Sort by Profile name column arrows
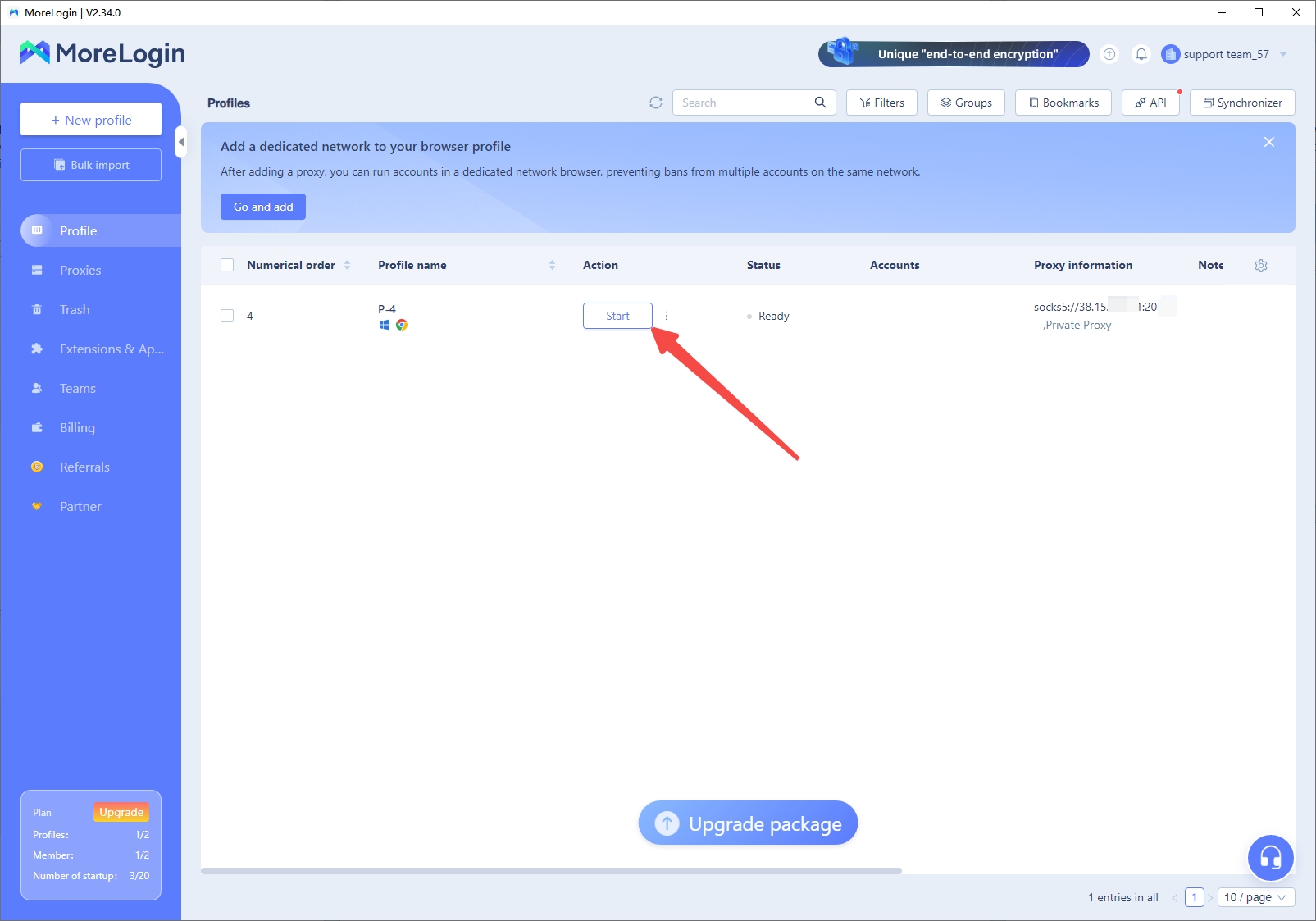This screenshot has width=1316, height=921. 552,265
